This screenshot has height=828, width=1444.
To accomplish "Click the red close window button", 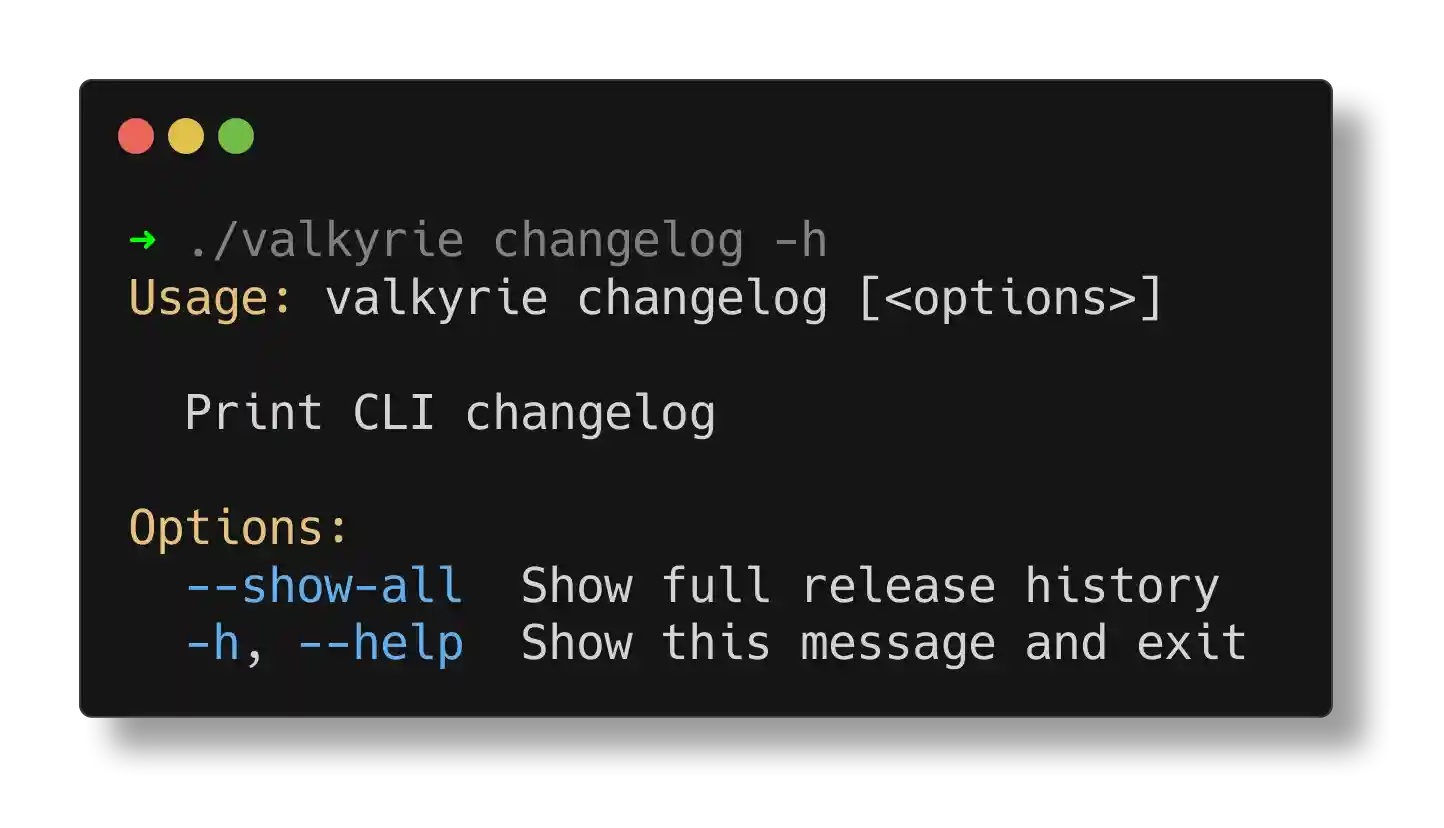I will (x=136, y=136).
